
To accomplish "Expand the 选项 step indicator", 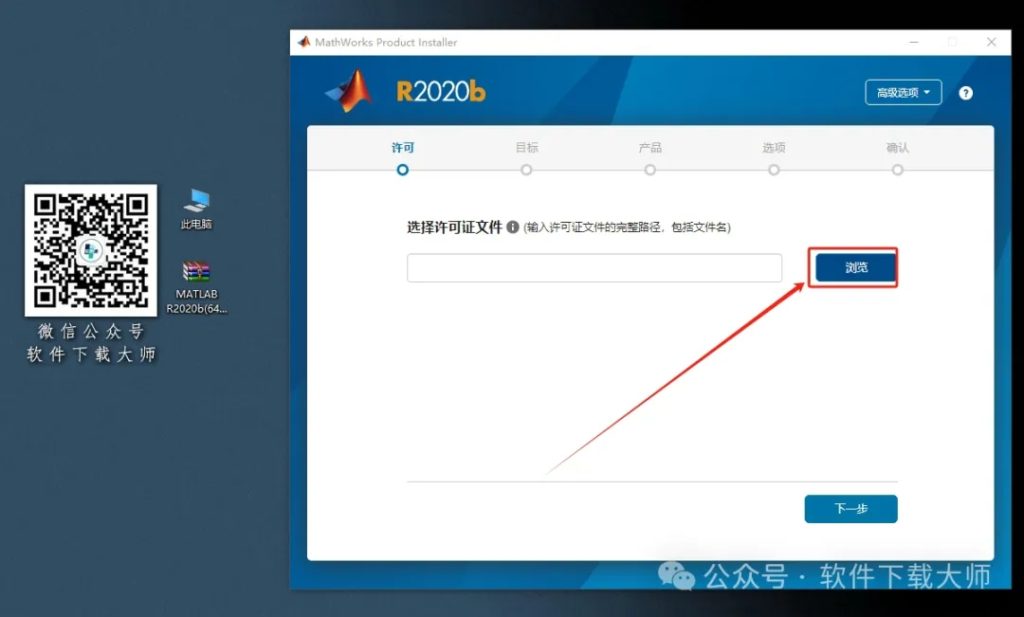I will pos(774,170).
